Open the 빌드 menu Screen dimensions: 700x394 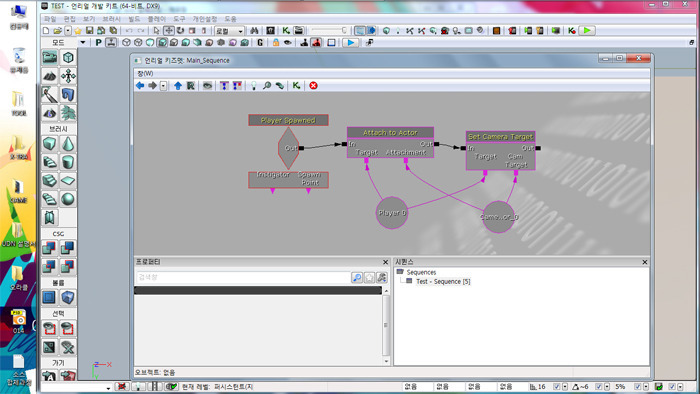(x=134, y=19)
